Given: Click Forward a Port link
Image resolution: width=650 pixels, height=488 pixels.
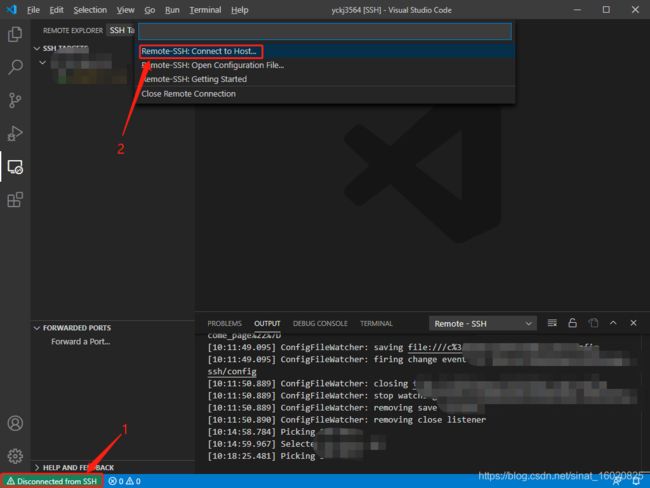Looking at the screenshot, I should click(x=81, y=342).
